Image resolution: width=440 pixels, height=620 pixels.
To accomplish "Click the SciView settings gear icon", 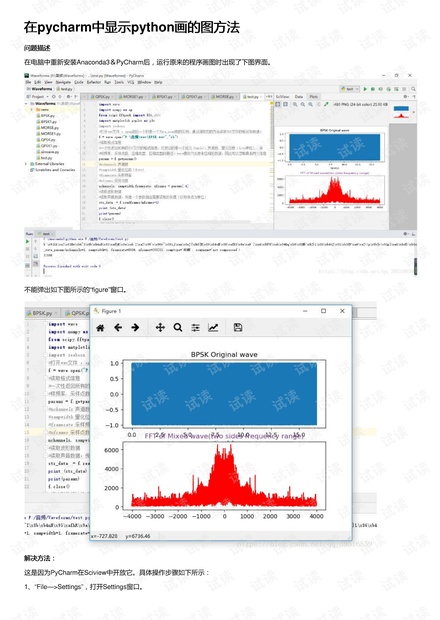I will pos(405,96).
